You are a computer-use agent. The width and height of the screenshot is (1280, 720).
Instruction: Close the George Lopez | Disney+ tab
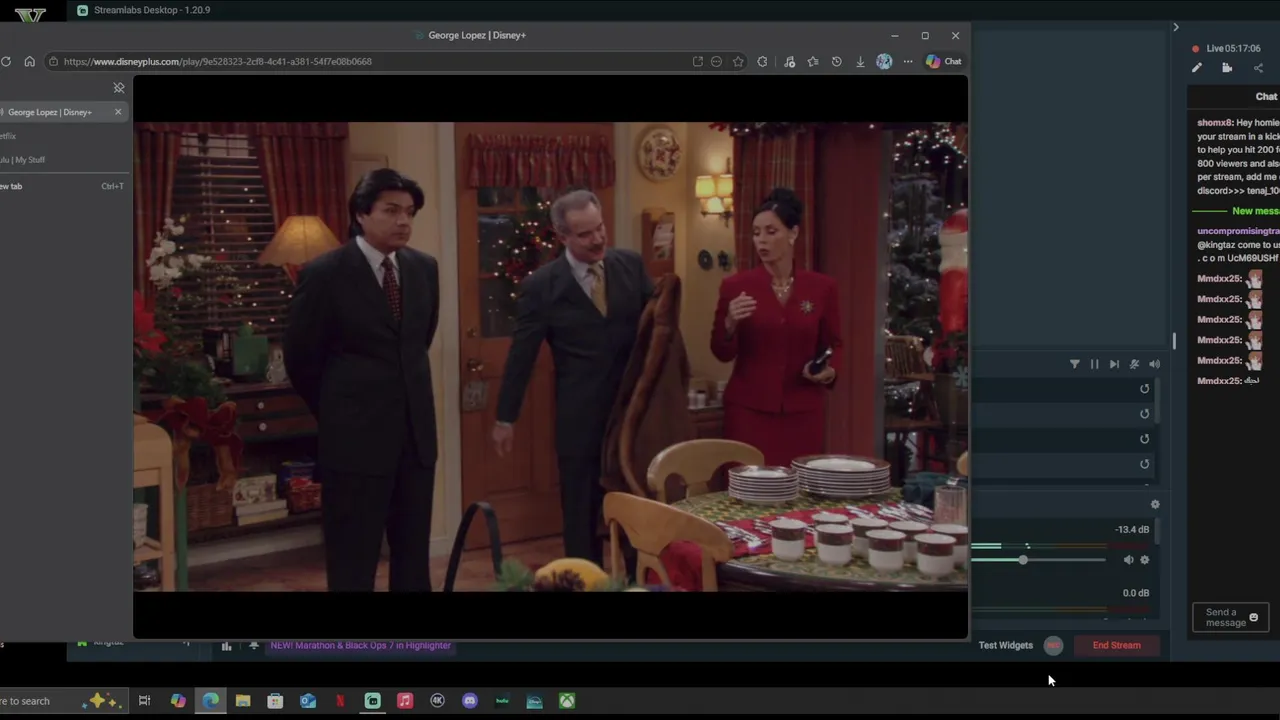pos(118,112)
